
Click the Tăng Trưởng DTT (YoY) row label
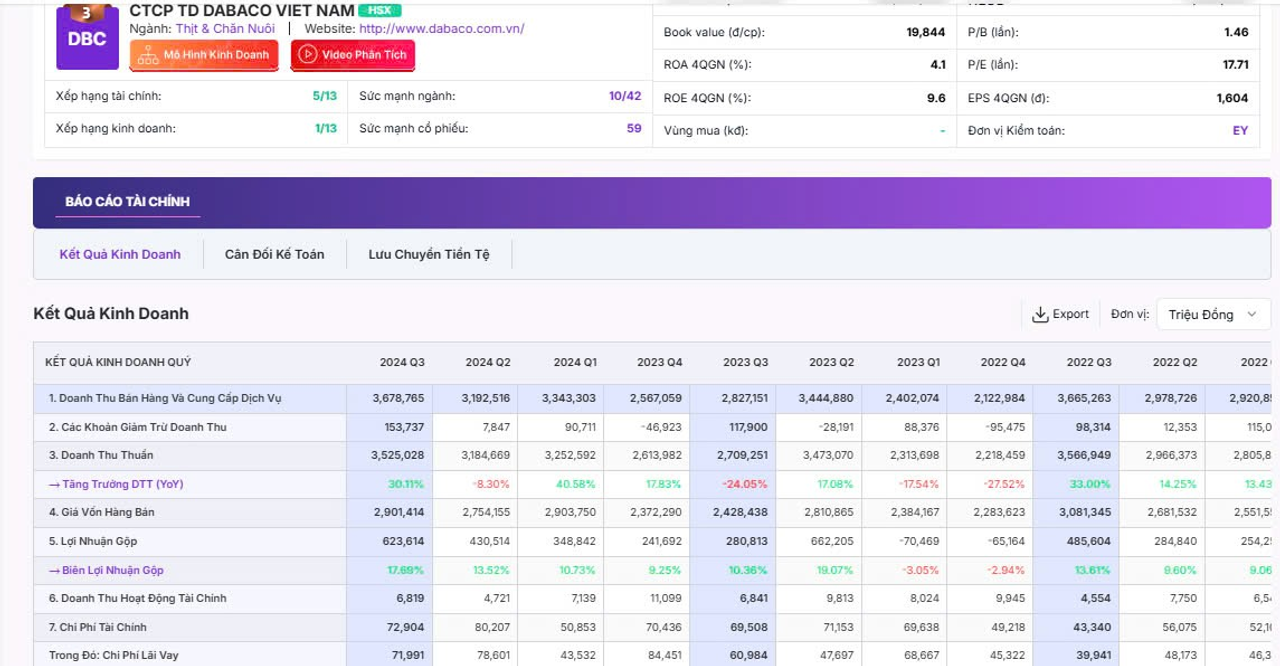(x=116, y=484)
